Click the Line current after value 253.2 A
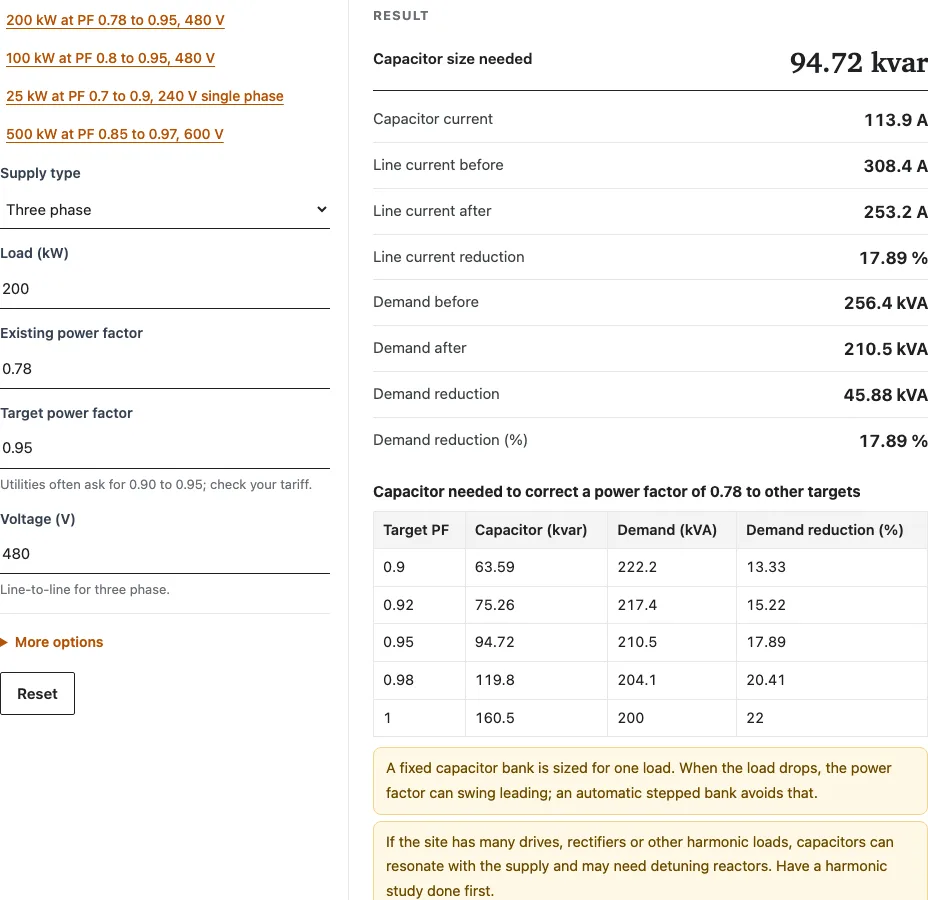This screenshot has width=928, height=900. pyautogui.click(x=895, y=212)
